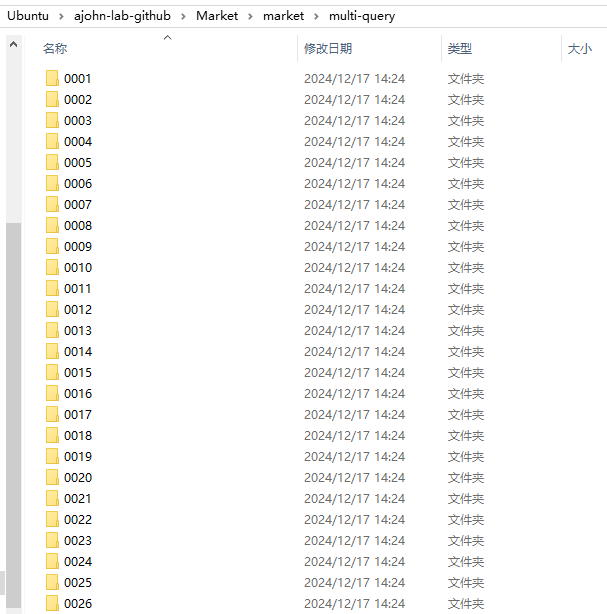Click the modified date of folder 0008
607x614 pixels.
[x=354, y=226]
